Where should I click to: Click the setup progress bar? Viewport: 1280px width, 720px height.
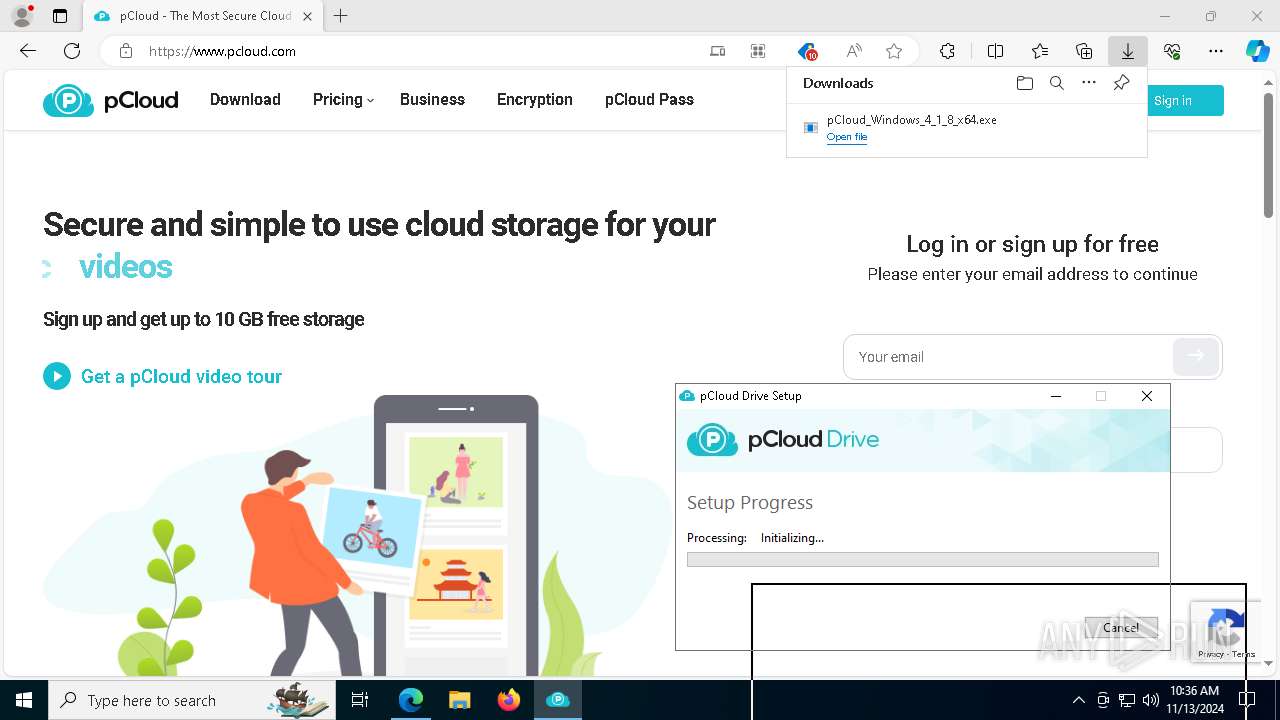click(x=922, y=560)
